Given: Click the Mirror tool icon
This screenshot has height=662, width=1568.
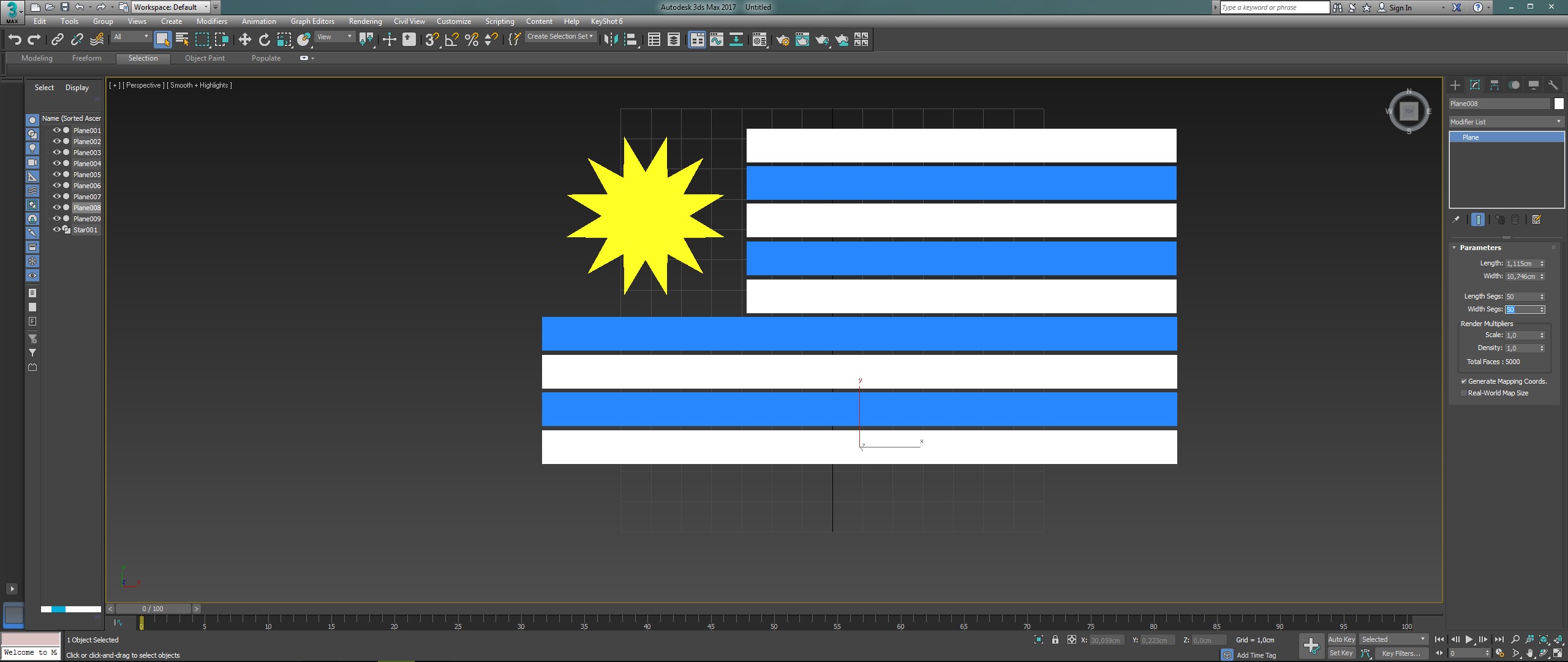Looking at the screenshot, I should tap(611, 40).
